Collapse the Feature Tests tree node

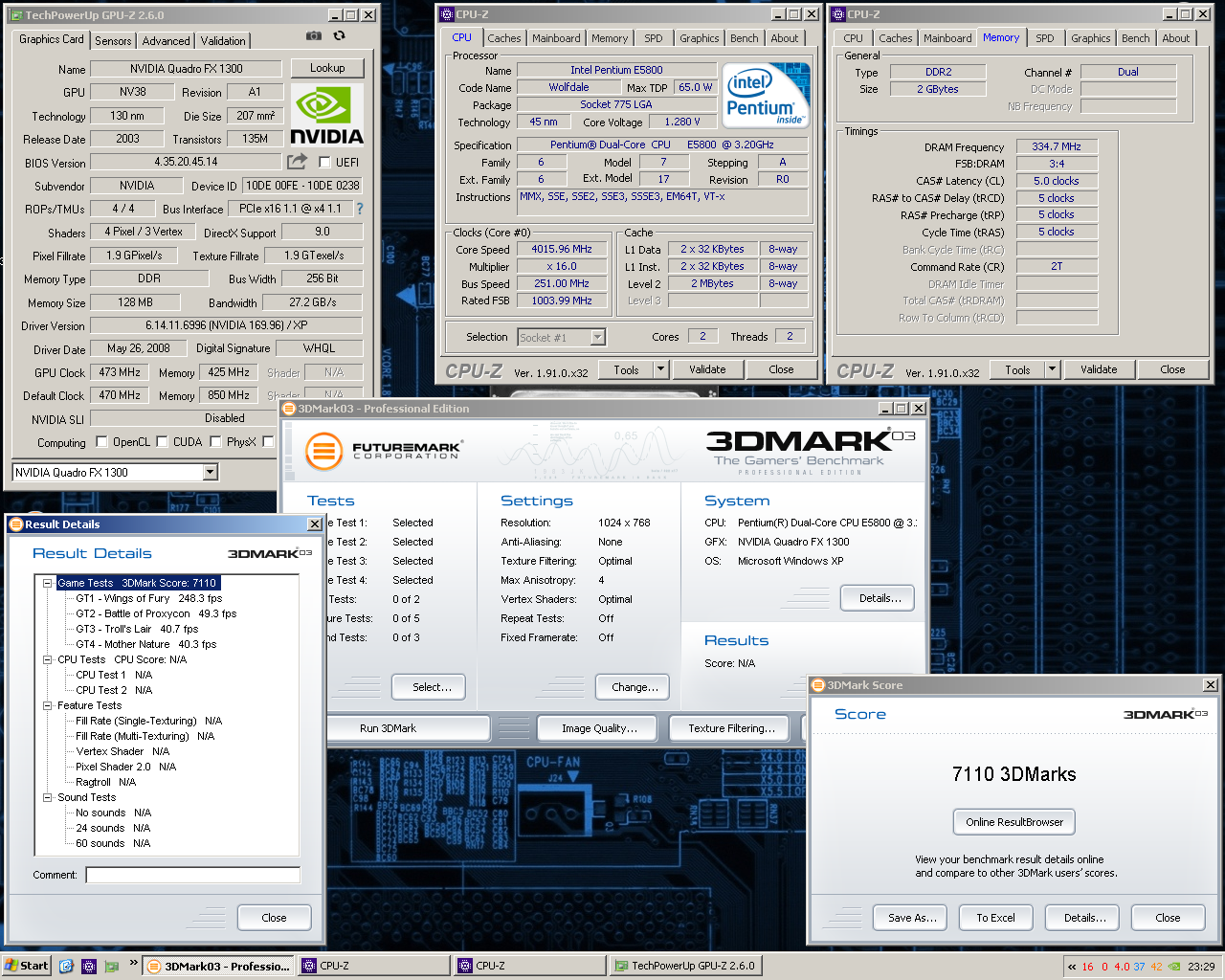coord(47,705)
